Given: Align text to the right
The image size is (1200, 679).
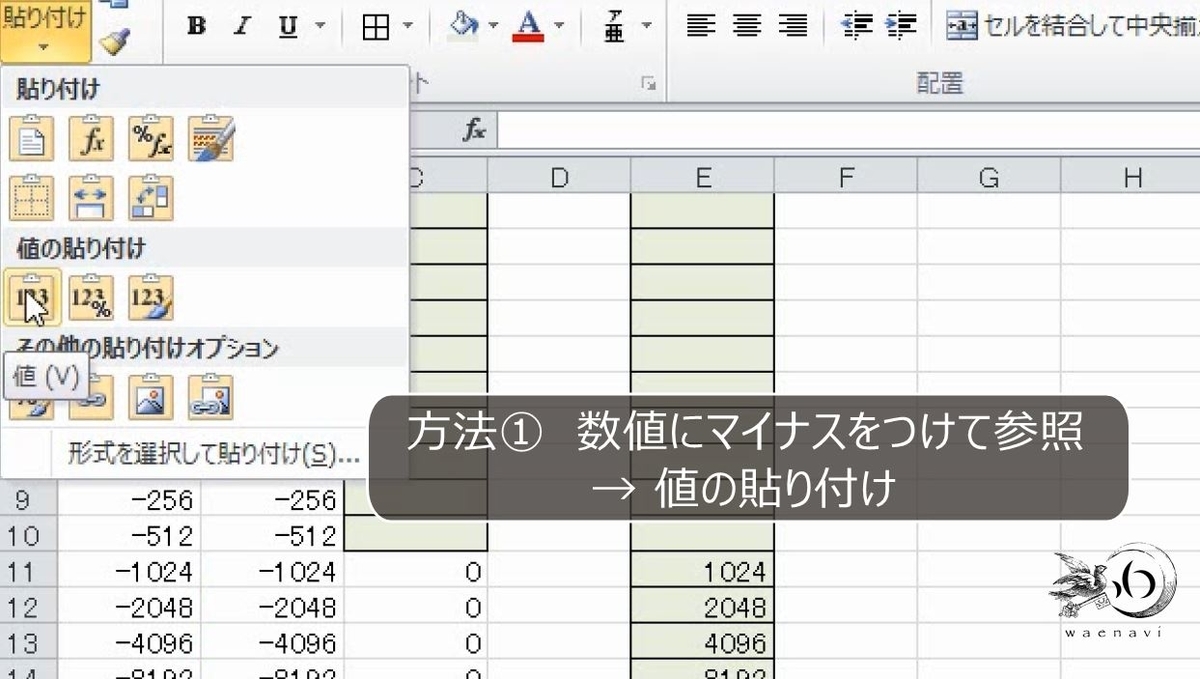Looking at the screenshot, I should tap(793, 27).
